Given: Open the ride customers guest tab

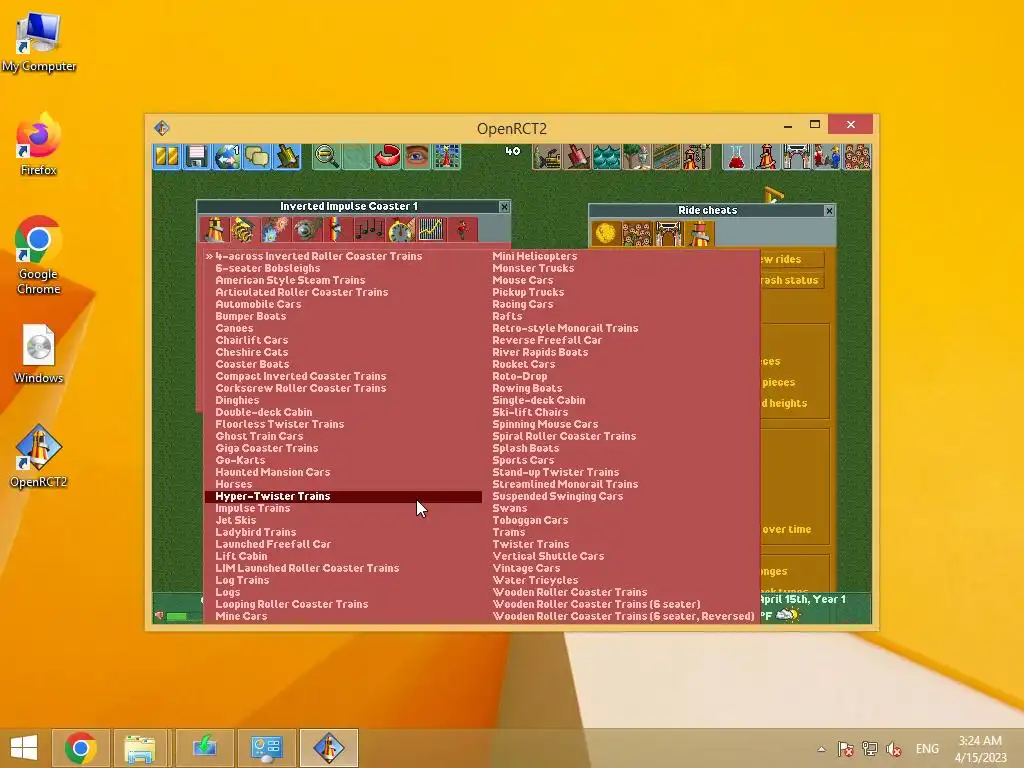Looking at the screenshot, I should (x=462, y=230).
